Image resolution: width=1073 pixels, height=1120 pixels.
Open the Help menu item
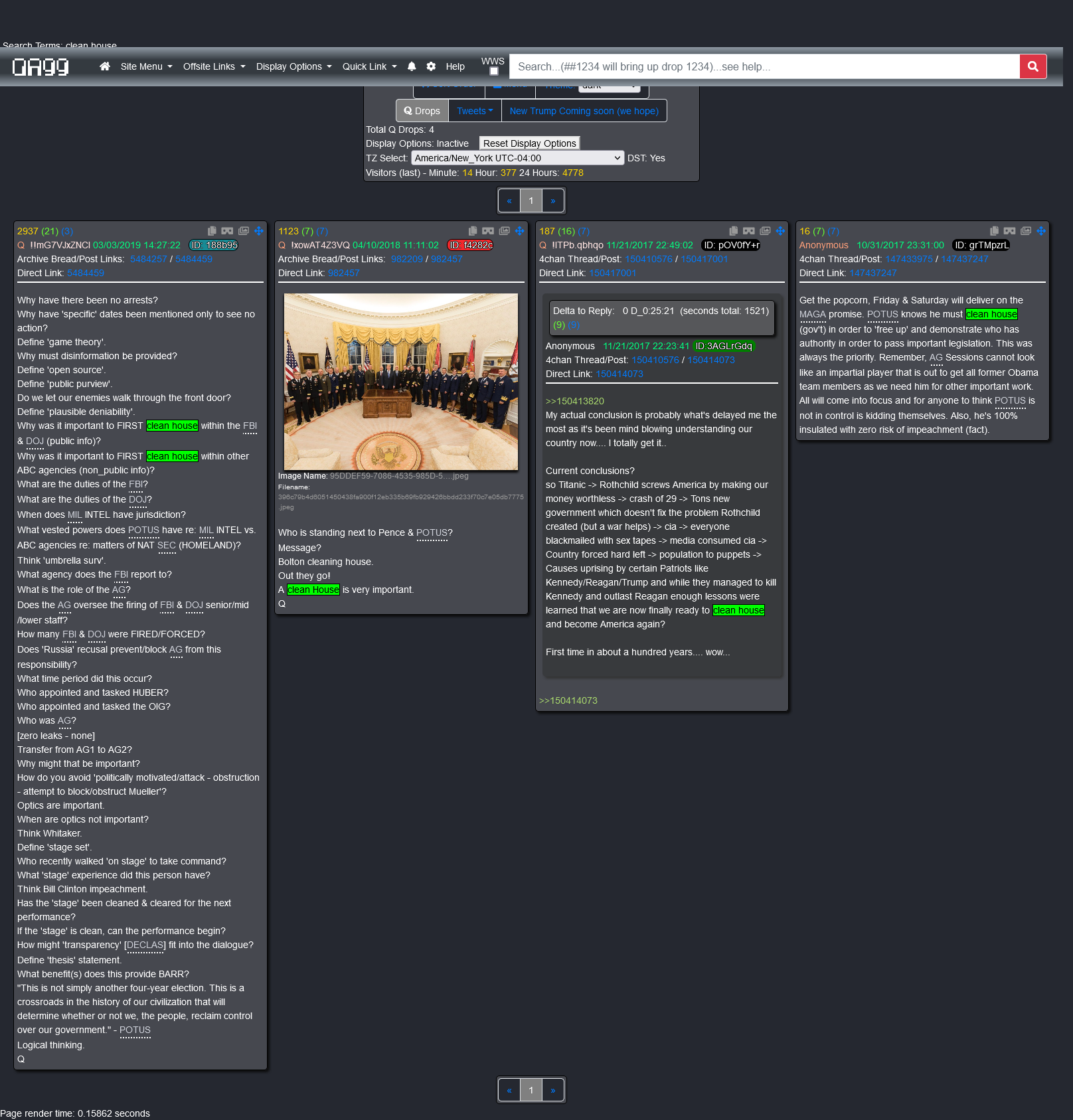(x=455, y=66)
